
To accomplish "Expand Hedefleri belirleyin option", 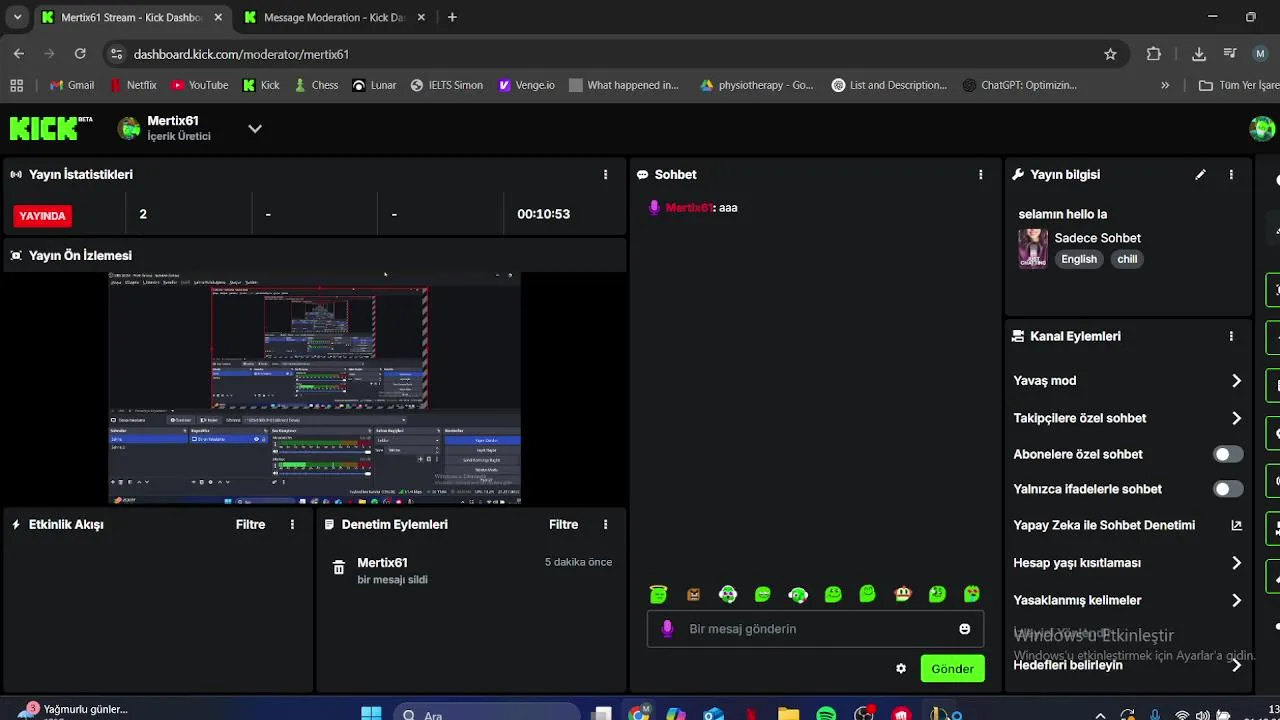I will click(x=1236, y=665).
